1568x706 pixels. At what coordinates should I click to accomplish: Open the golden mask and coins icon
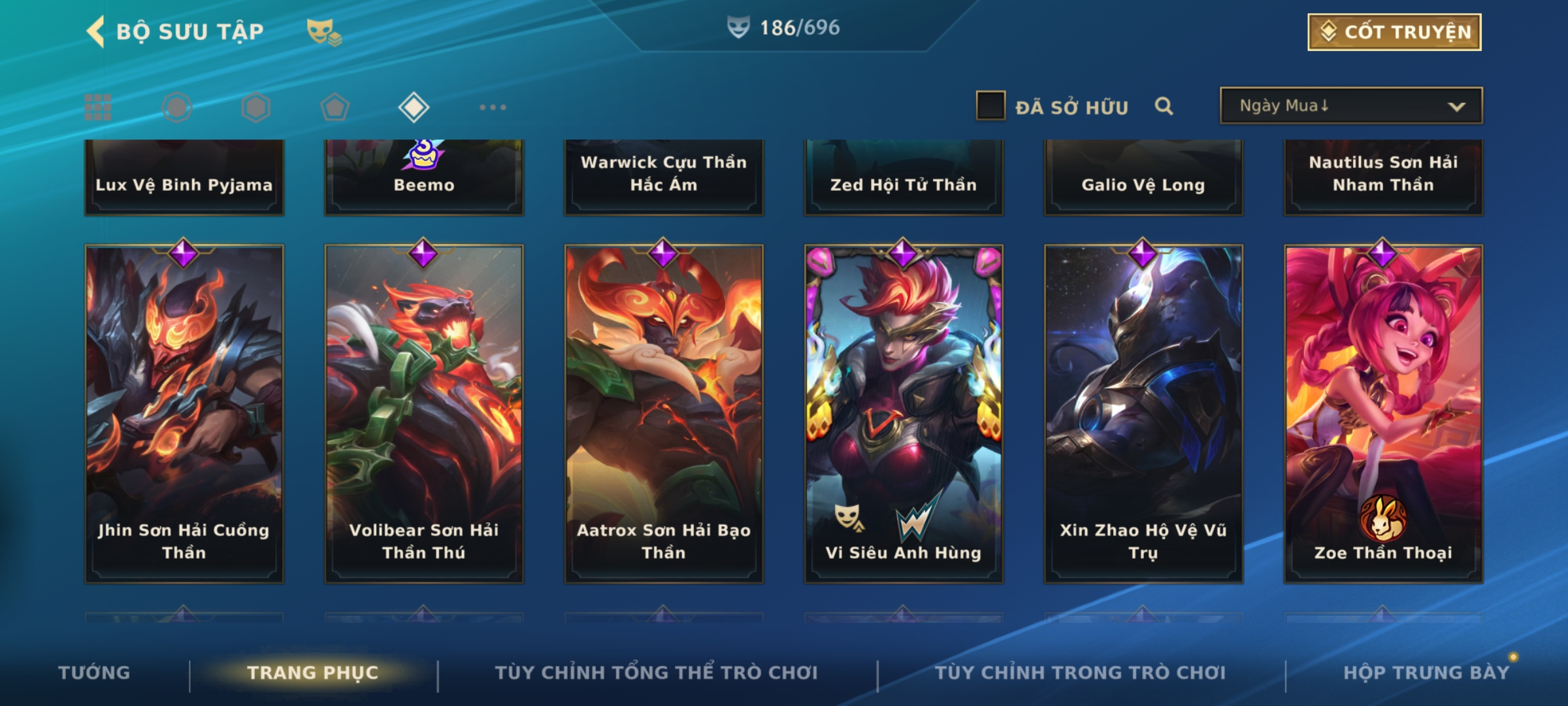pyautogui.click(x=324, y=31)
